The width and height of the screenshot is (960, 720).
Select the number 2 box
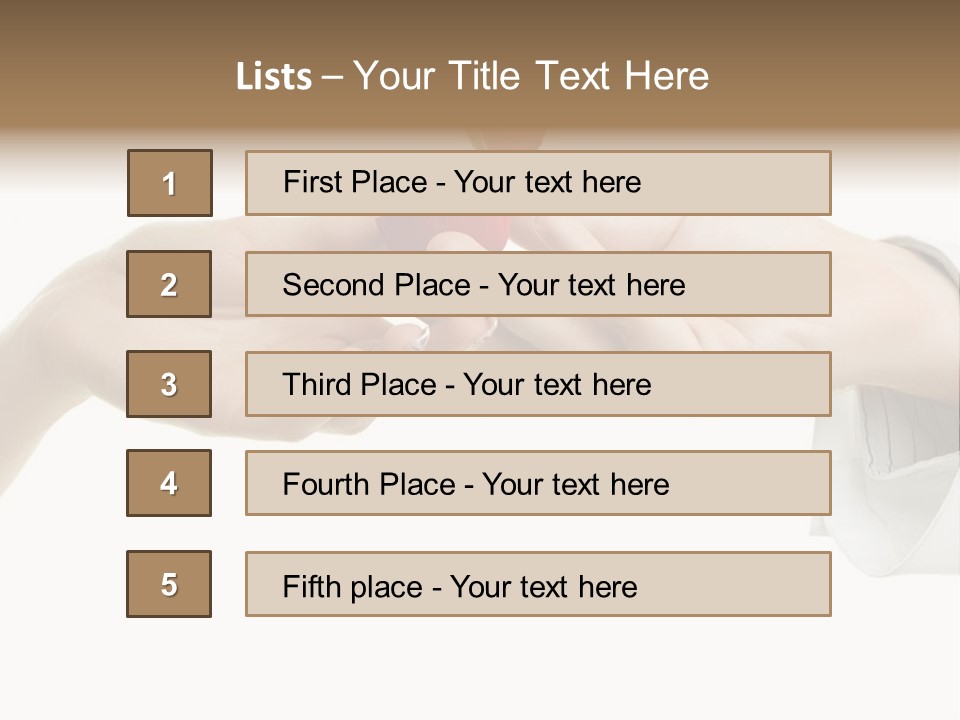point(169,284)
